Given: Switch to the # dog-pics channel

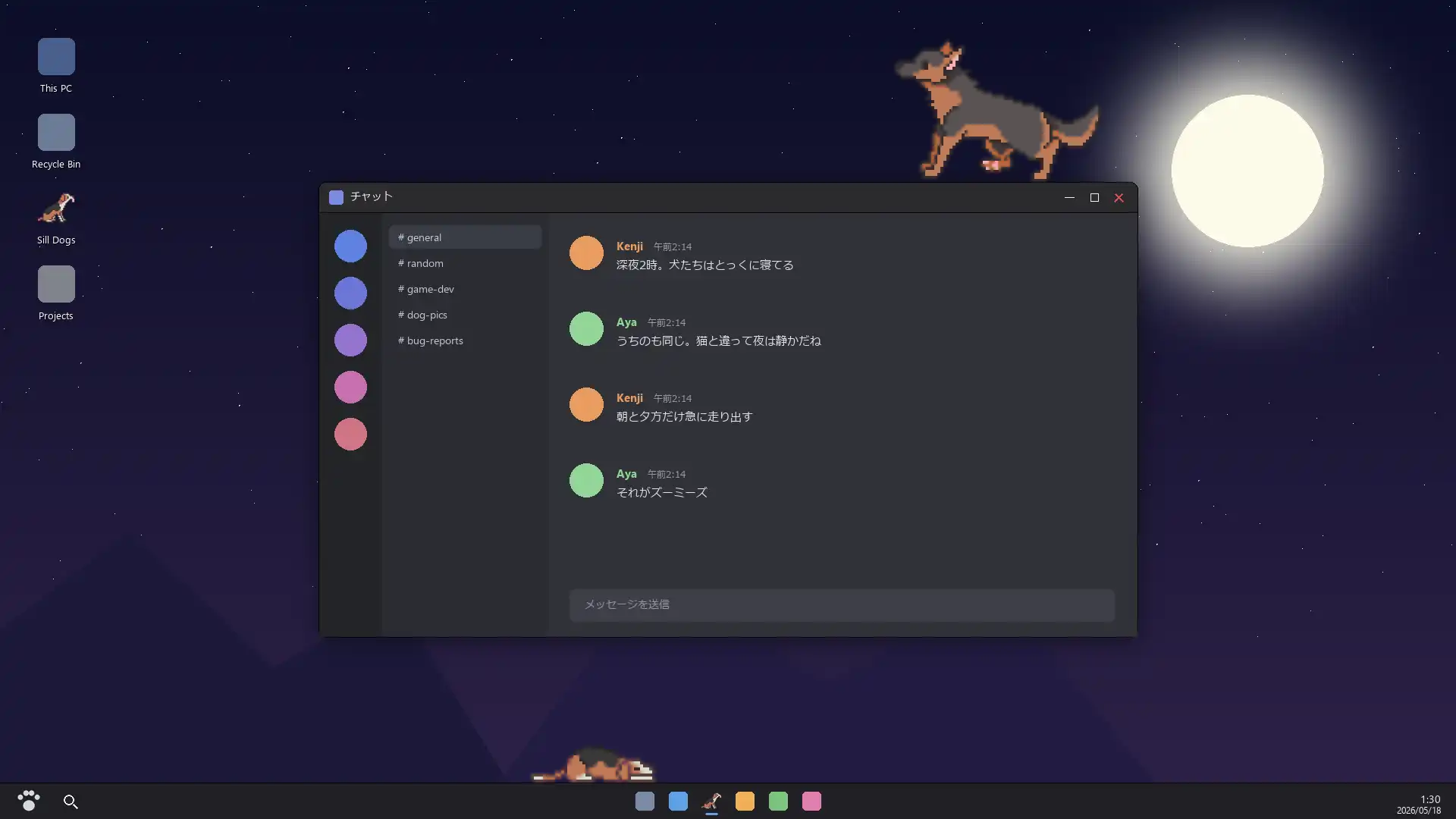Looking at the screenshot, I should (x=465, y=315).
